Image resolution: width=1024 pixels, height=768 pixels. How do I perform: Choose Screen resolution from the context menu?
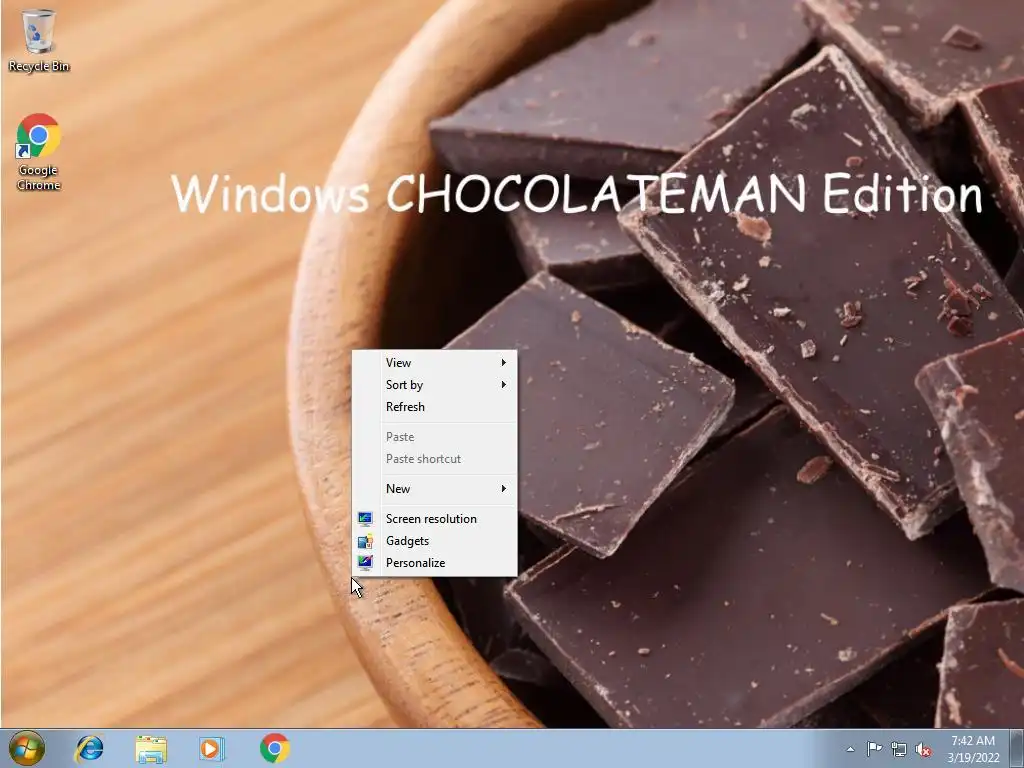click(x=434, y=519)
